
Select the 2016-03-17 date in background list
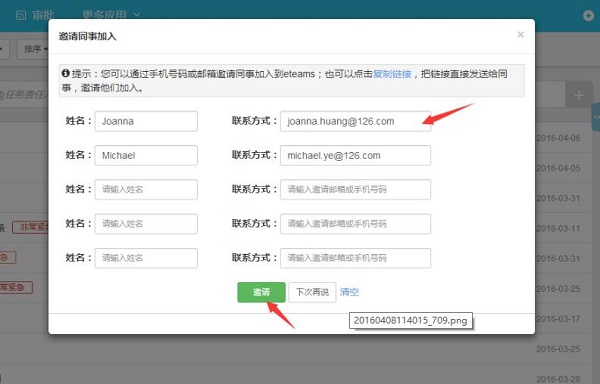(558, 319)
